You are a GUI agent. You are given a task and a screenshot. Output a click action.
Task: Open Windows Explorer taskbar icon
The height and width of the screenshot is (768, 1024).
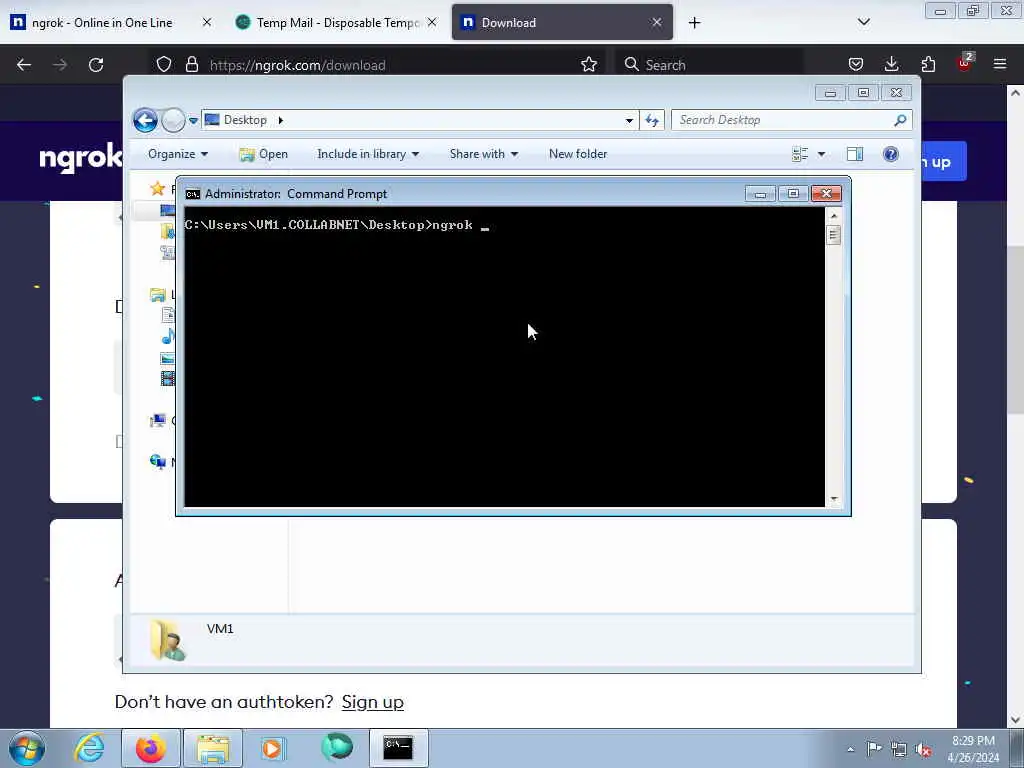coord(213,748)
